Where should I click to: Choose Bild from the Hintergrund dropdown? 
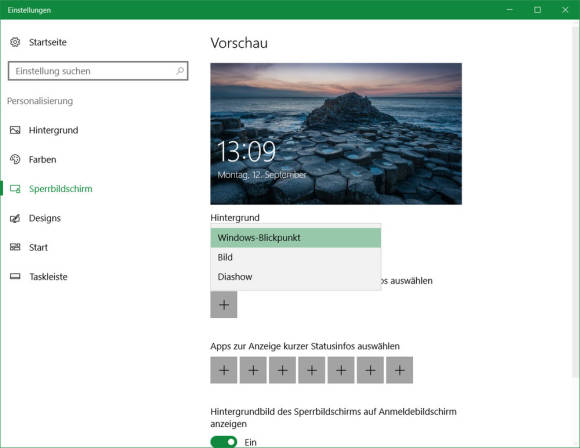pyautogui.click(x=296, y=257)
